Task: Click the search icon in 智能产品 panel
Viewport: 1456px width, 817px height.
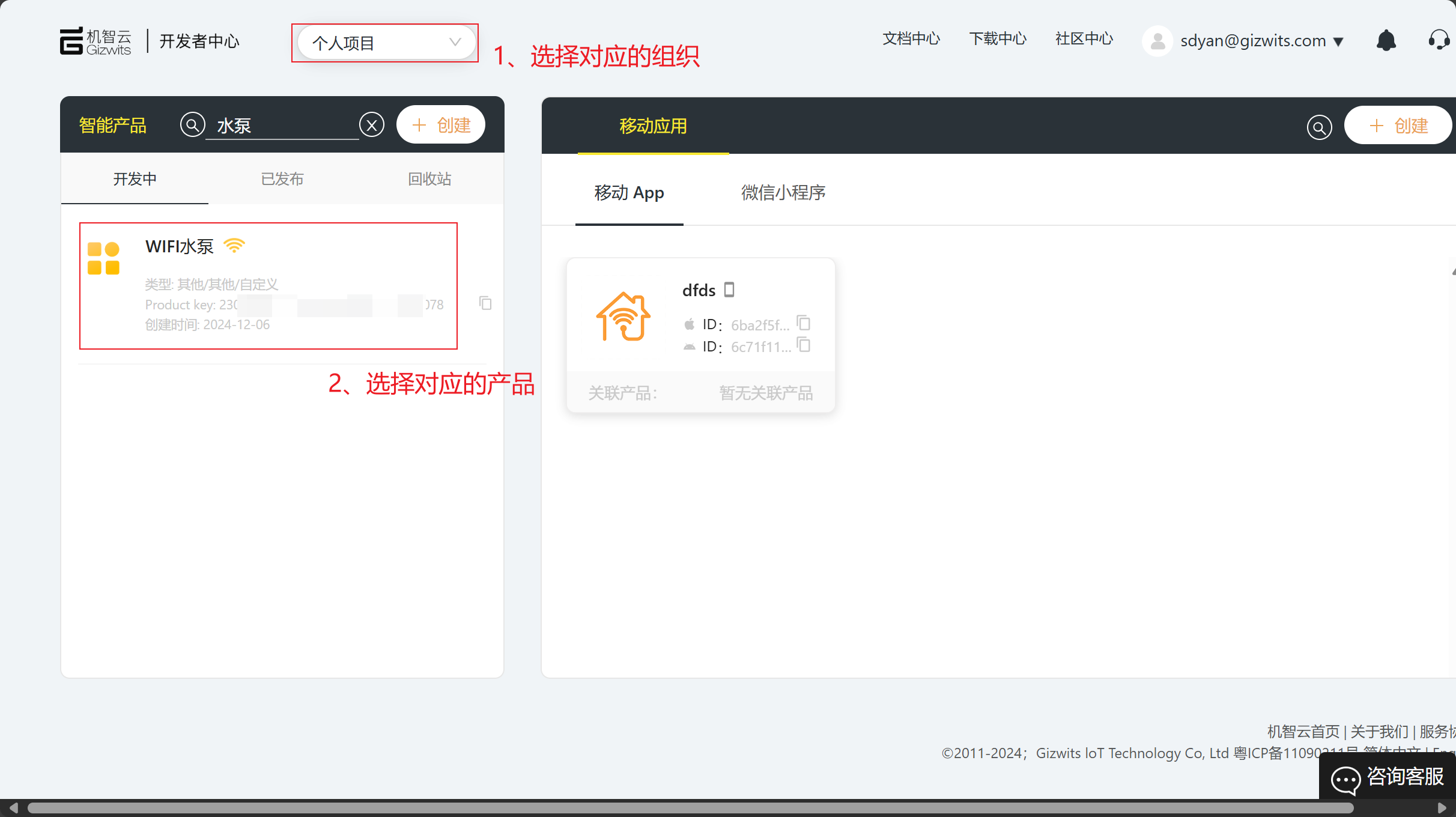Action: point(192,125)
